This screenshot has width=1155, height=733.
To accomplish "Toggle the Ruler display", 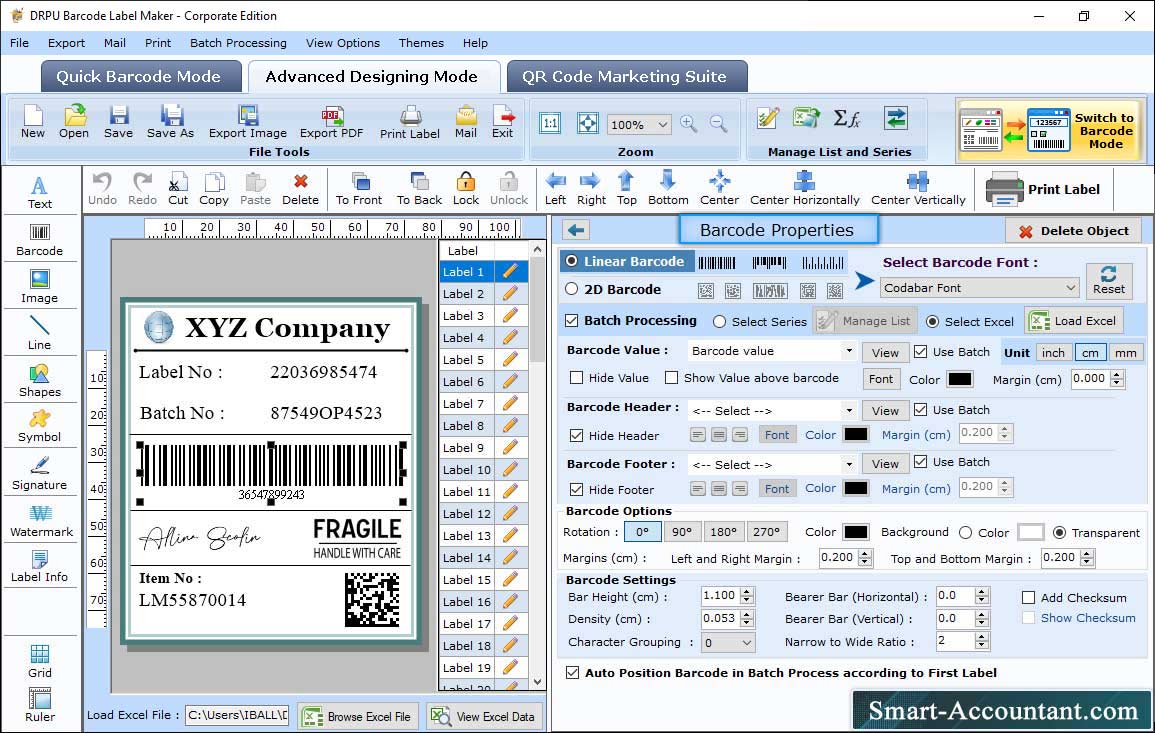I will point(40,705).
